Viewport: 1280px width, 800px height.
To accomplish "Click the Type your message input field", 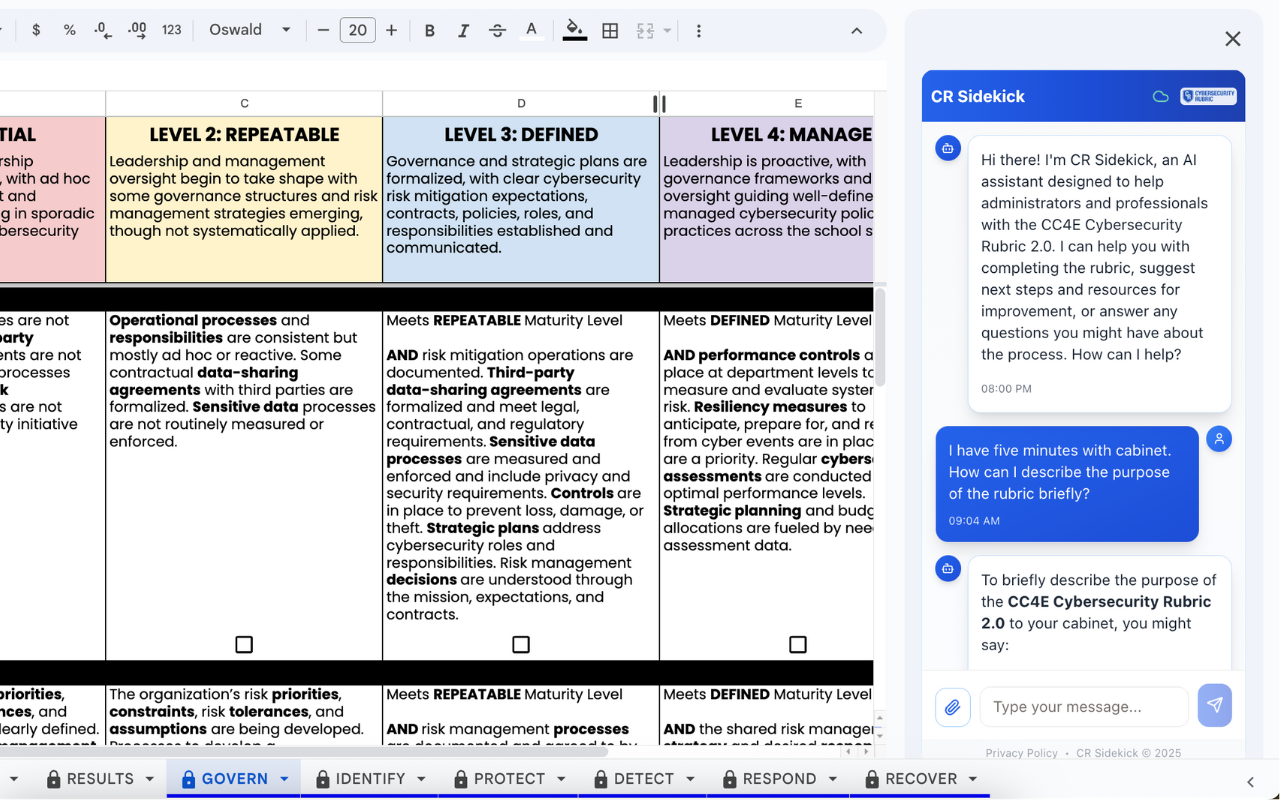I will 1084,707.
